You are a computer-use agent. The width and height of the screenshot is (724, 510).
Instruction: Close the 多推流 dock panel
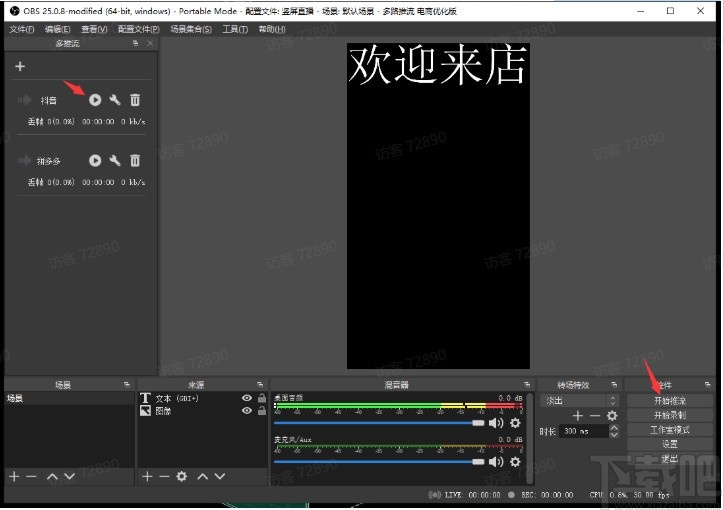pos(150,43)
